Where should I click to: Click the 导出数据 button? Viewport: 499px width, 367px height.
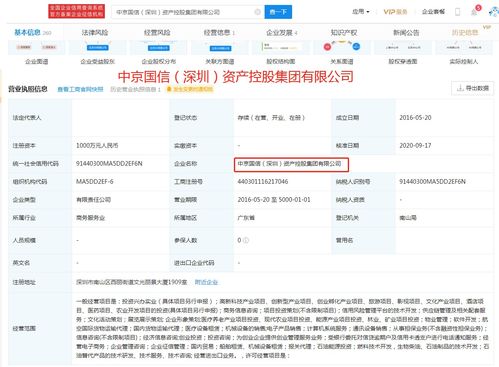tap(472, 88)
